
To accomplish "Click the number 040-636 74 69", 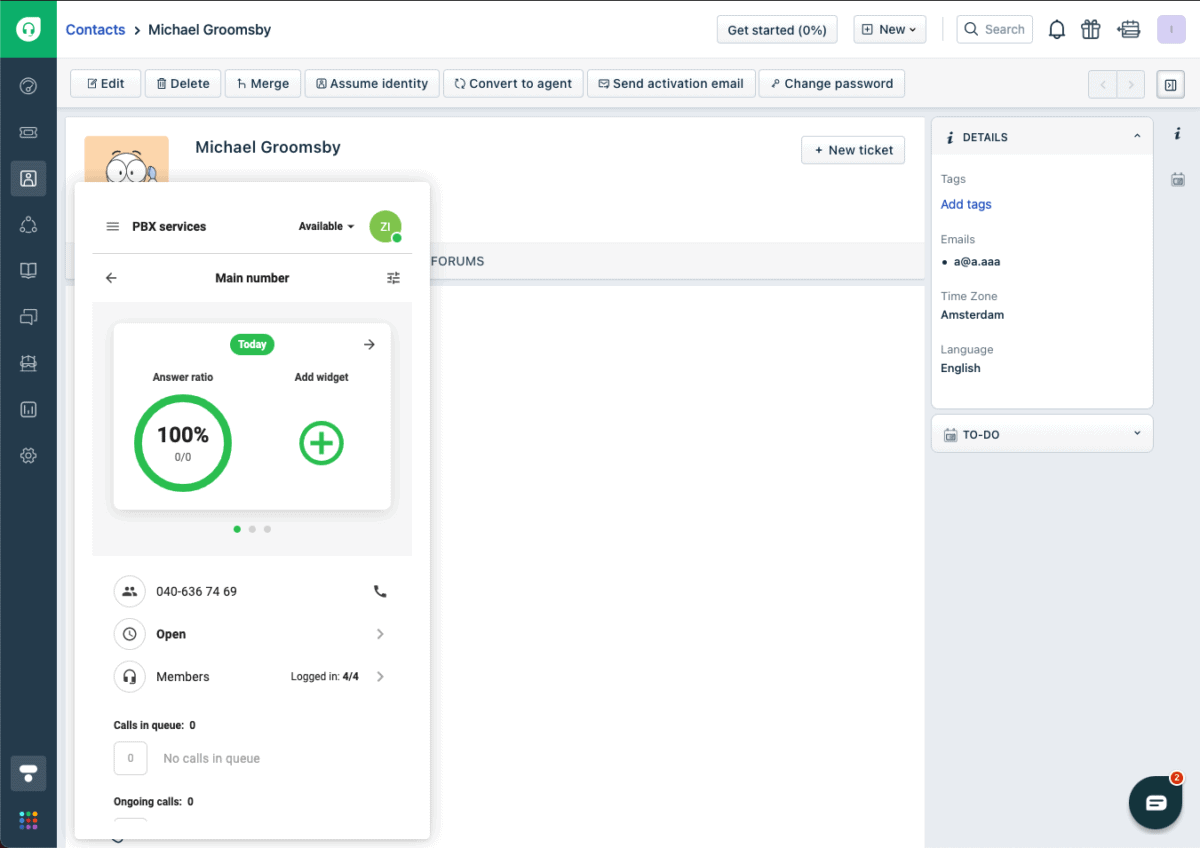I will tap(197, 591).
